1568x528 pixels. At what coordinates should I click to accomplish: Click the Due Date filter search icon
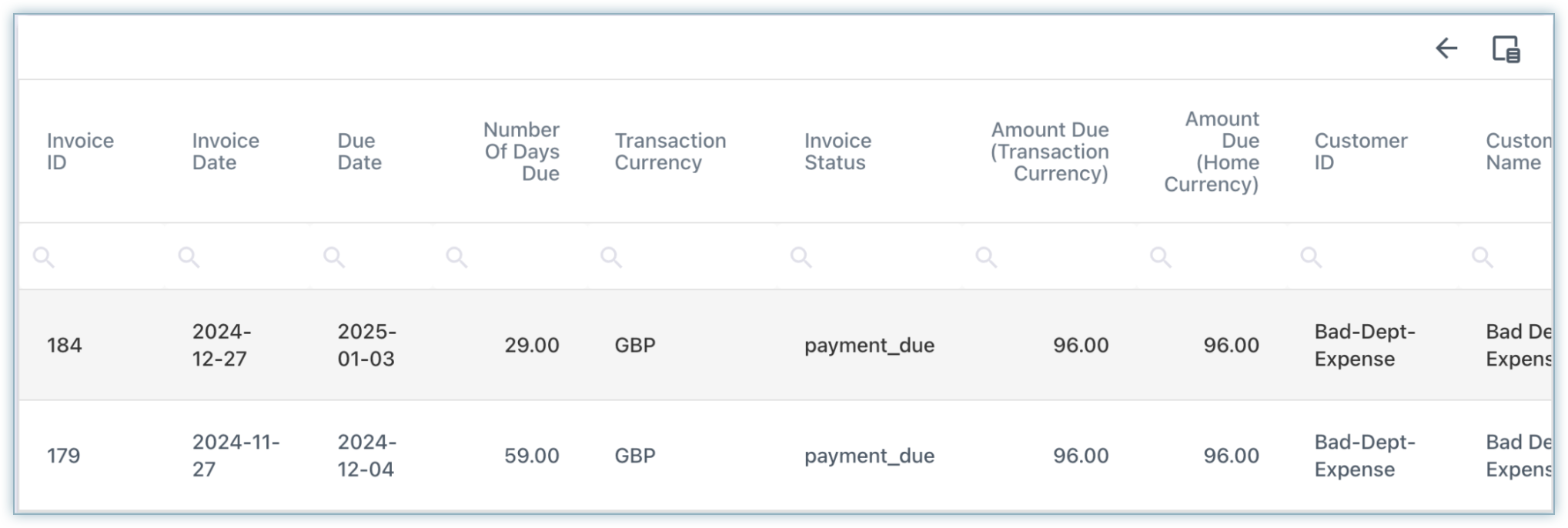click(x=333, y=257)
